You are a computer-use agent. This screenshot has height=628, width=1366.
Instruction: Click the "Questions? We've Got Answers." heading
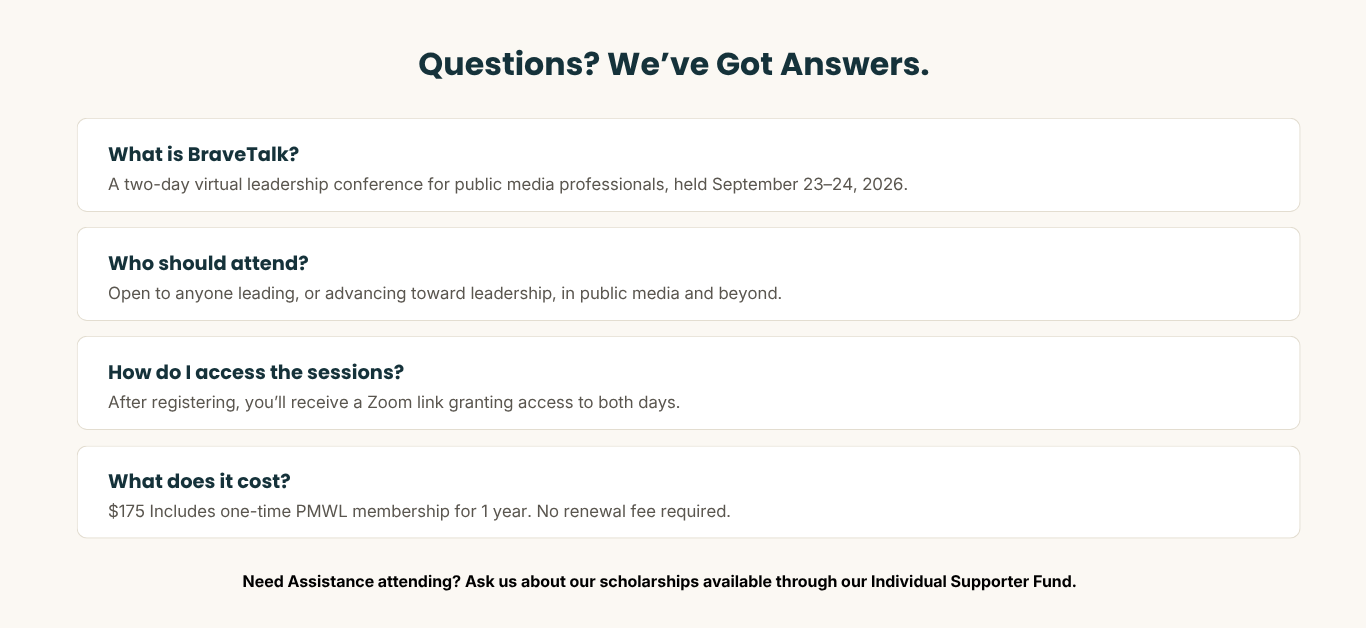[674, 64]
